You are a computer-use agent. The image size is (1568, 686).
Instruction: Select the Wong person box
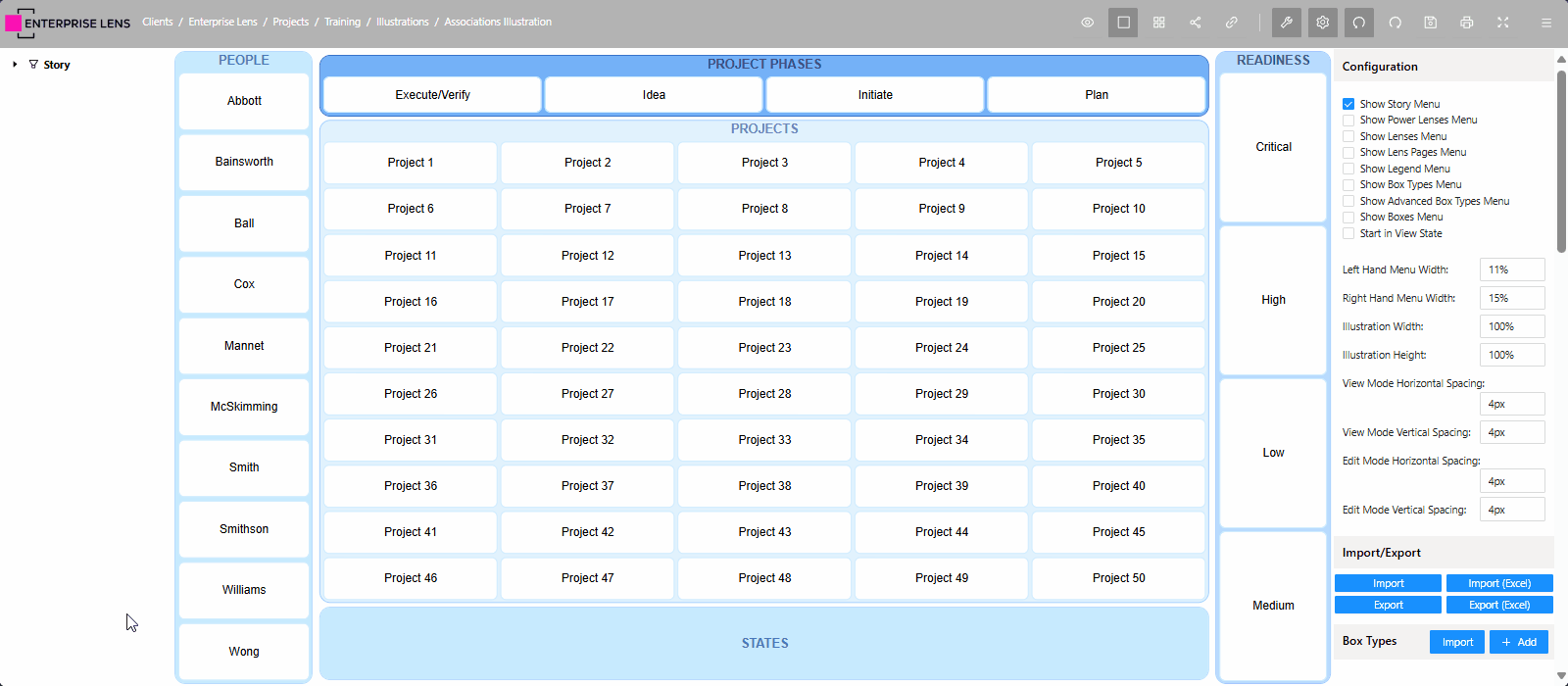click(244, 652)
